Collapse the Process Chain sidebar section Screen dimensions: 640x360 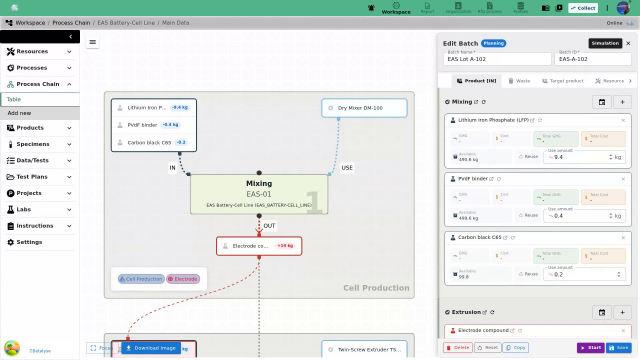click(40, 84)
